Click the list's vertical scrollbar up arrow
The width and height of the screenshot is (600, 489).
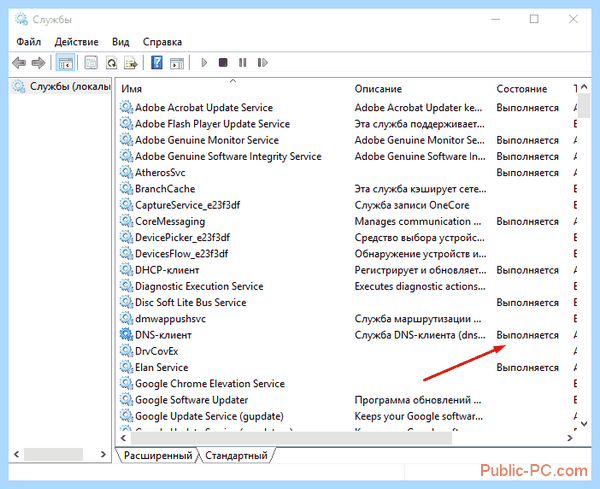(584, 87)
